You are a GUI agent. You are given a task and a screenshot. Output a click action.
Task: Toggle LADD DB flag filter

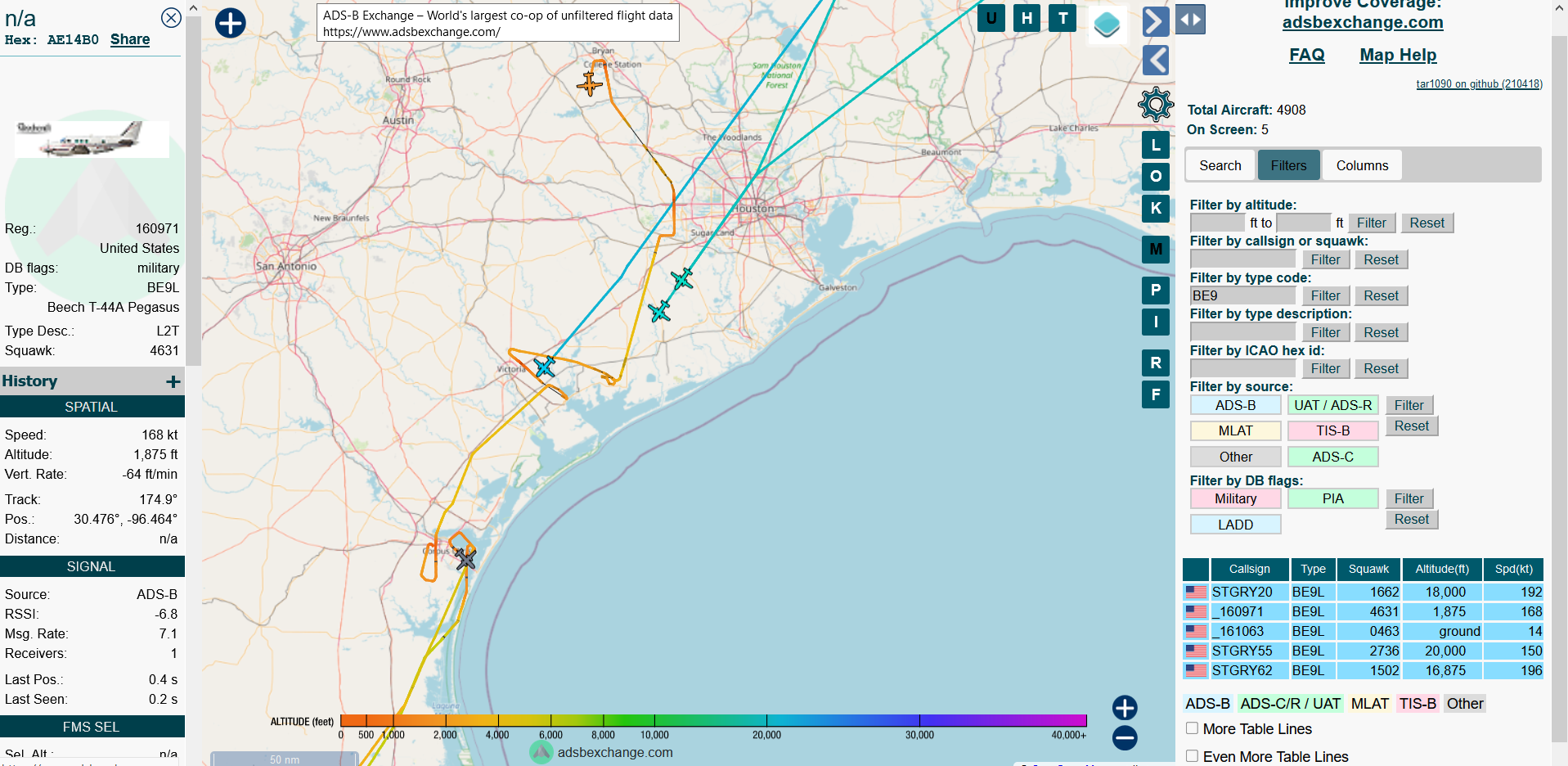click(x=1235, y=525)
